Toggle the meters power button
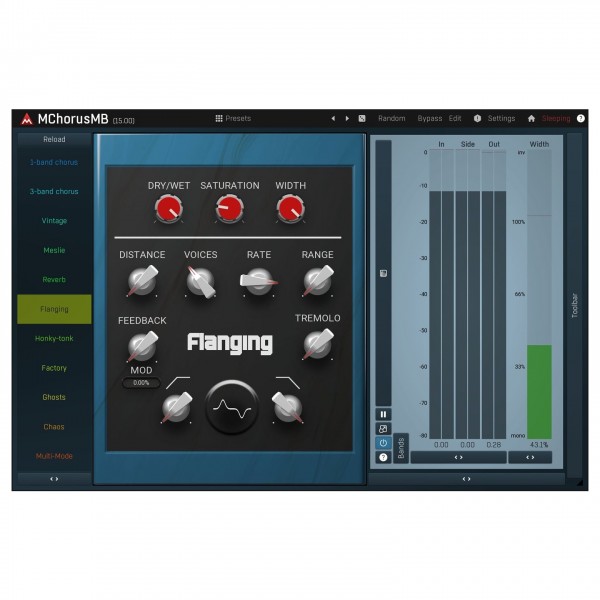The image size is (600, 600). (x=383, y=443)
